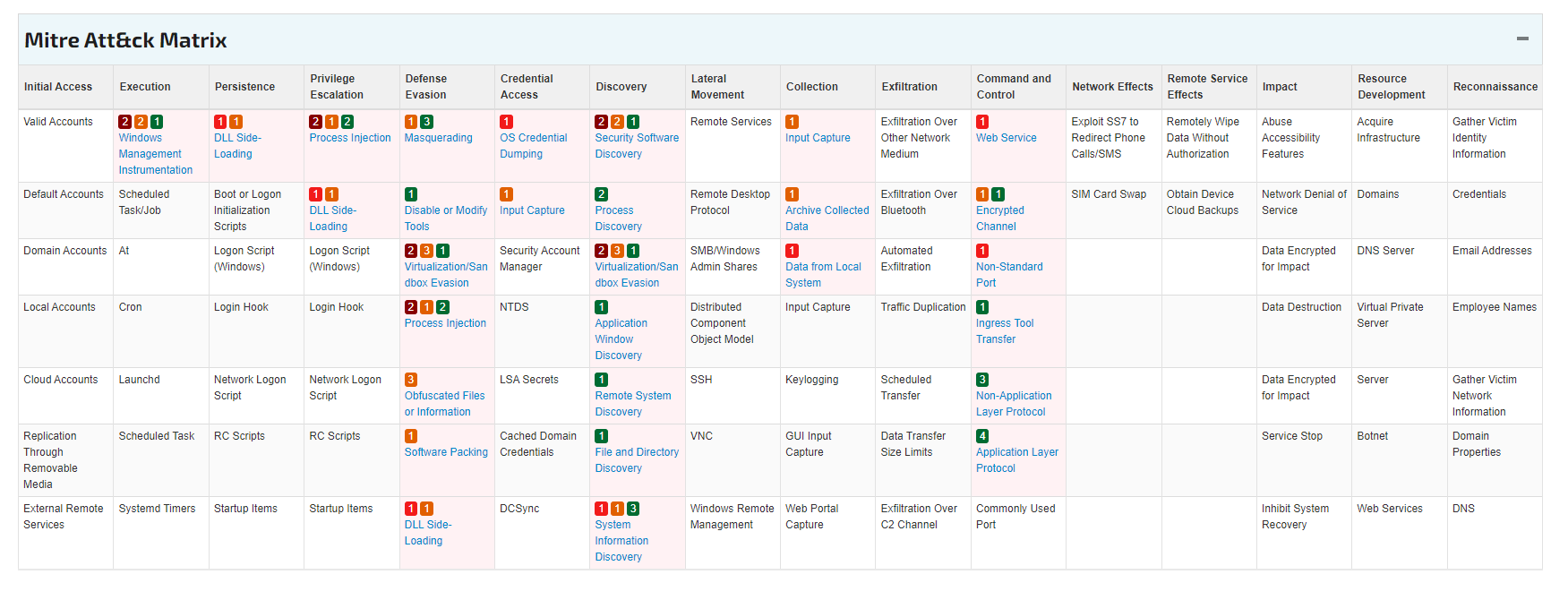Open Process Injection under Privilege Escalation
The image size is (1568, 600).
click(350, 138)
